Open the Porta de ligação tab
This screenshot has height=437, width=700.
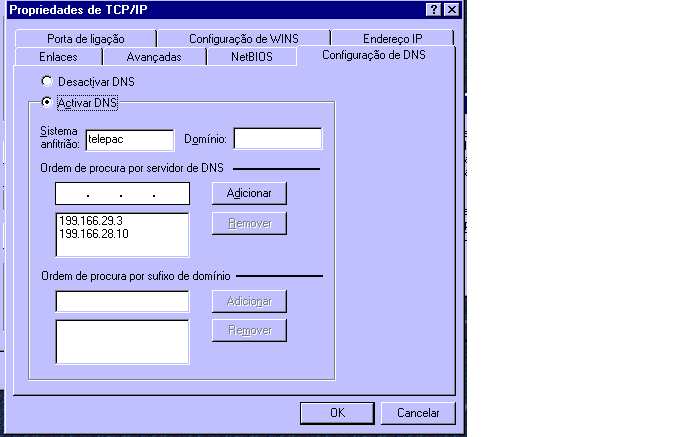click(x=86, y=39)
